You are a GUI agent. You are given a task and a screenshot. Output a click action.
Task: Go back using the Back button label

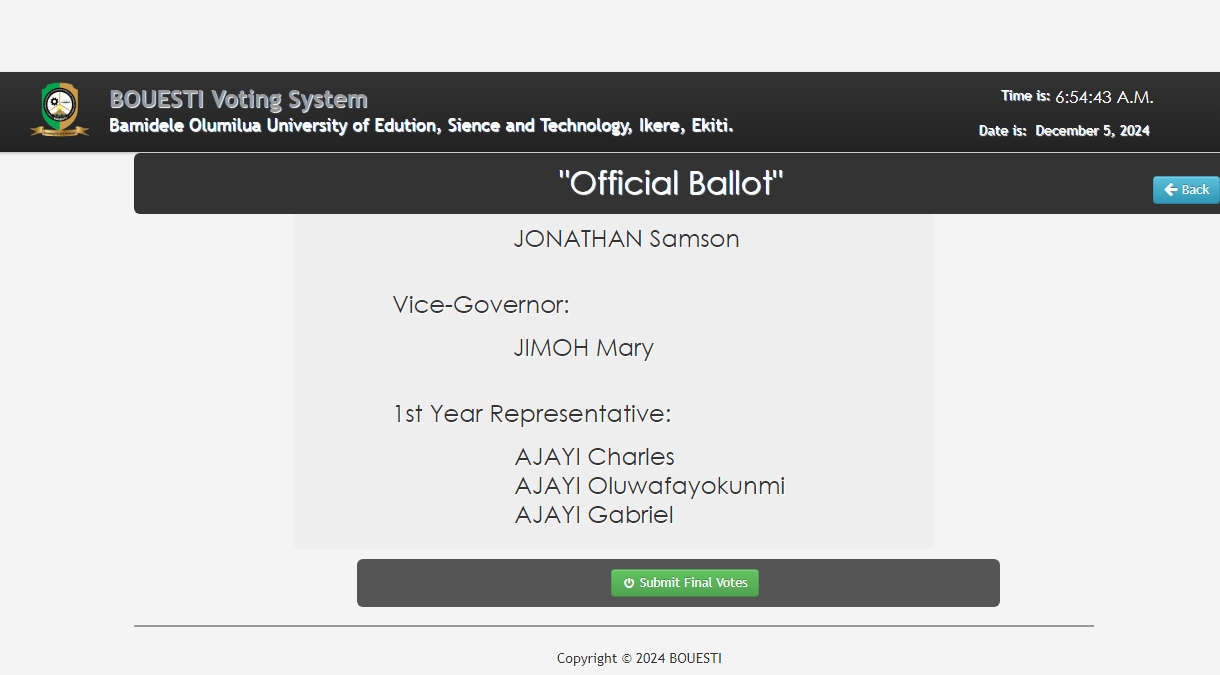(1195, 190)
